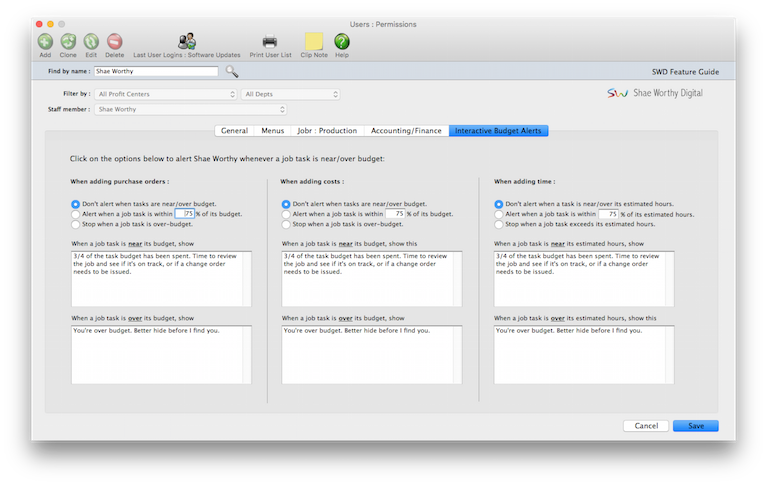Click the magnifying glass search icon
The image size is (767, 485).
pos(232,71)
